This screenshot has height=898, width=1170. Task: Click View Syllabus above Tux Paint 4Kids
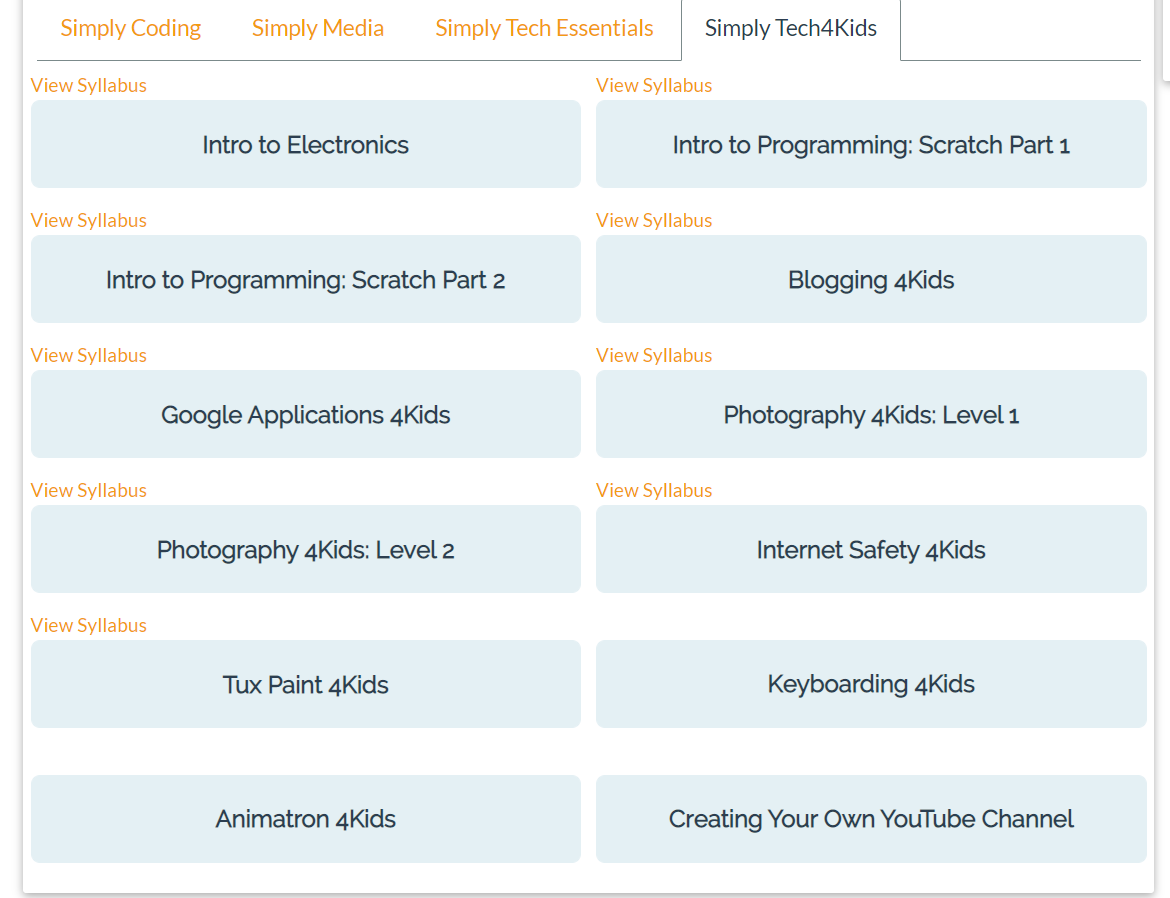[x=89, y=625]
